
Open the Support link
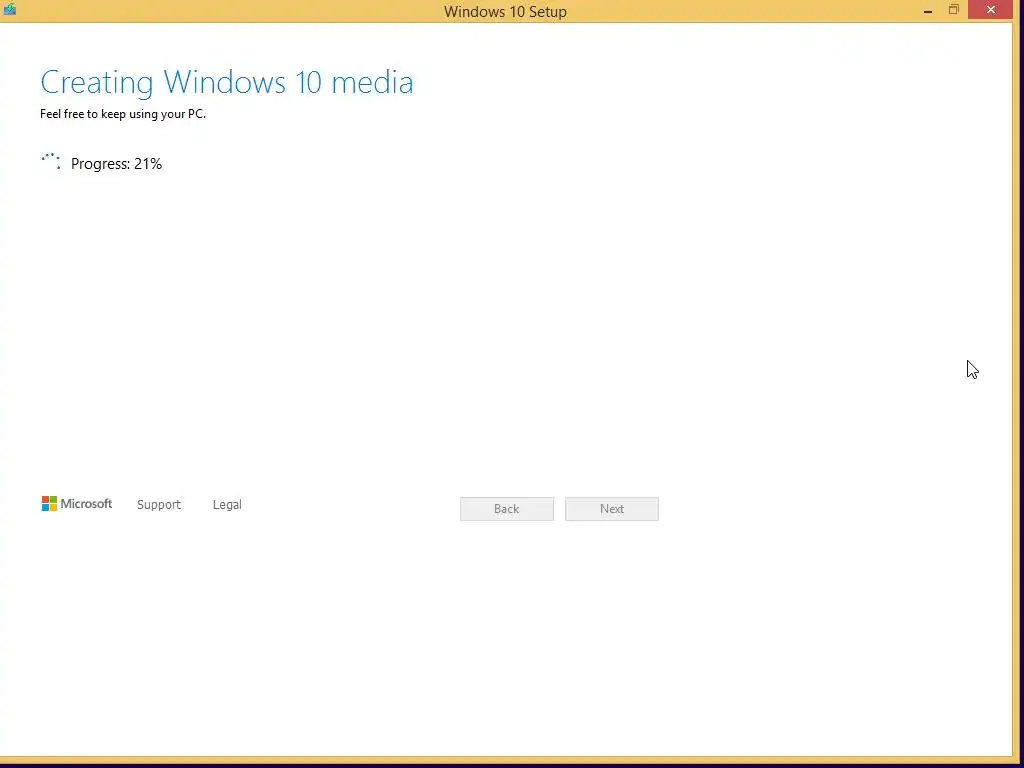coord(159,504)
